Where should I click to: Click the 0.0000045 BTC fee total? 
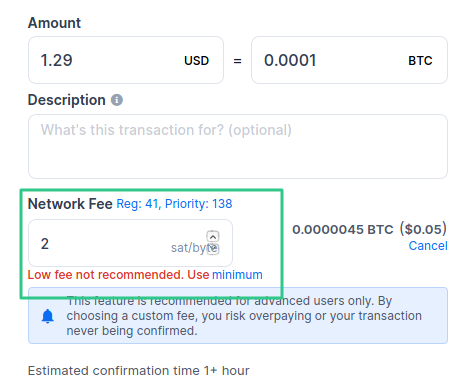[343, 230]
